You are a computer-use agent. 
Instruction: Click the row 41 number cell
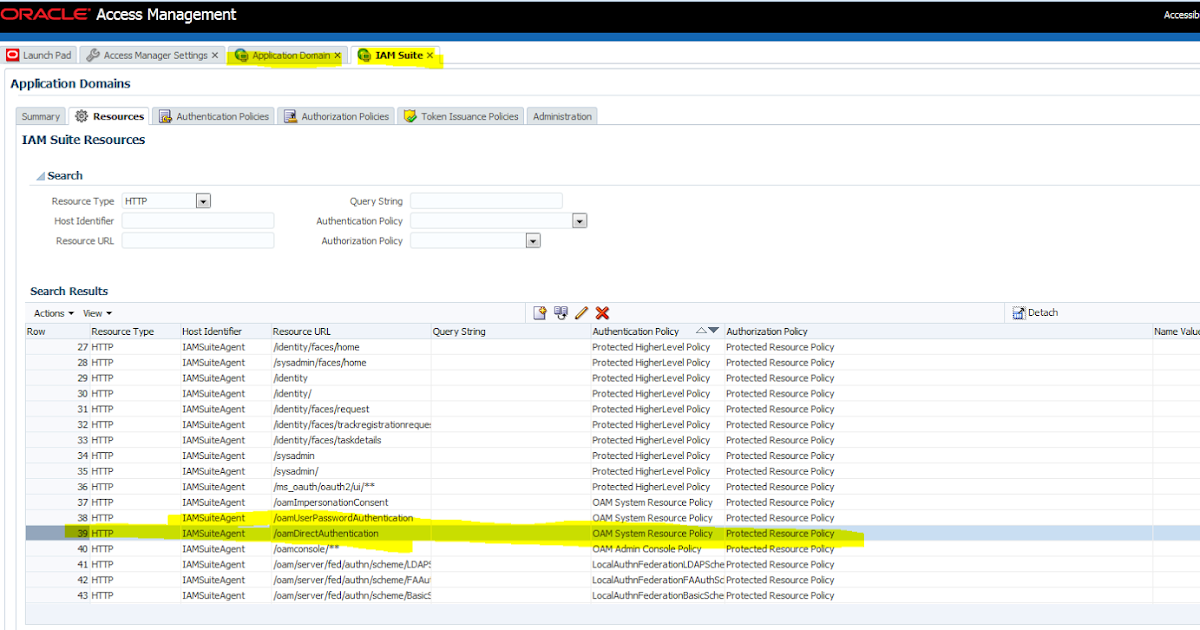click(x=58, y=565)
